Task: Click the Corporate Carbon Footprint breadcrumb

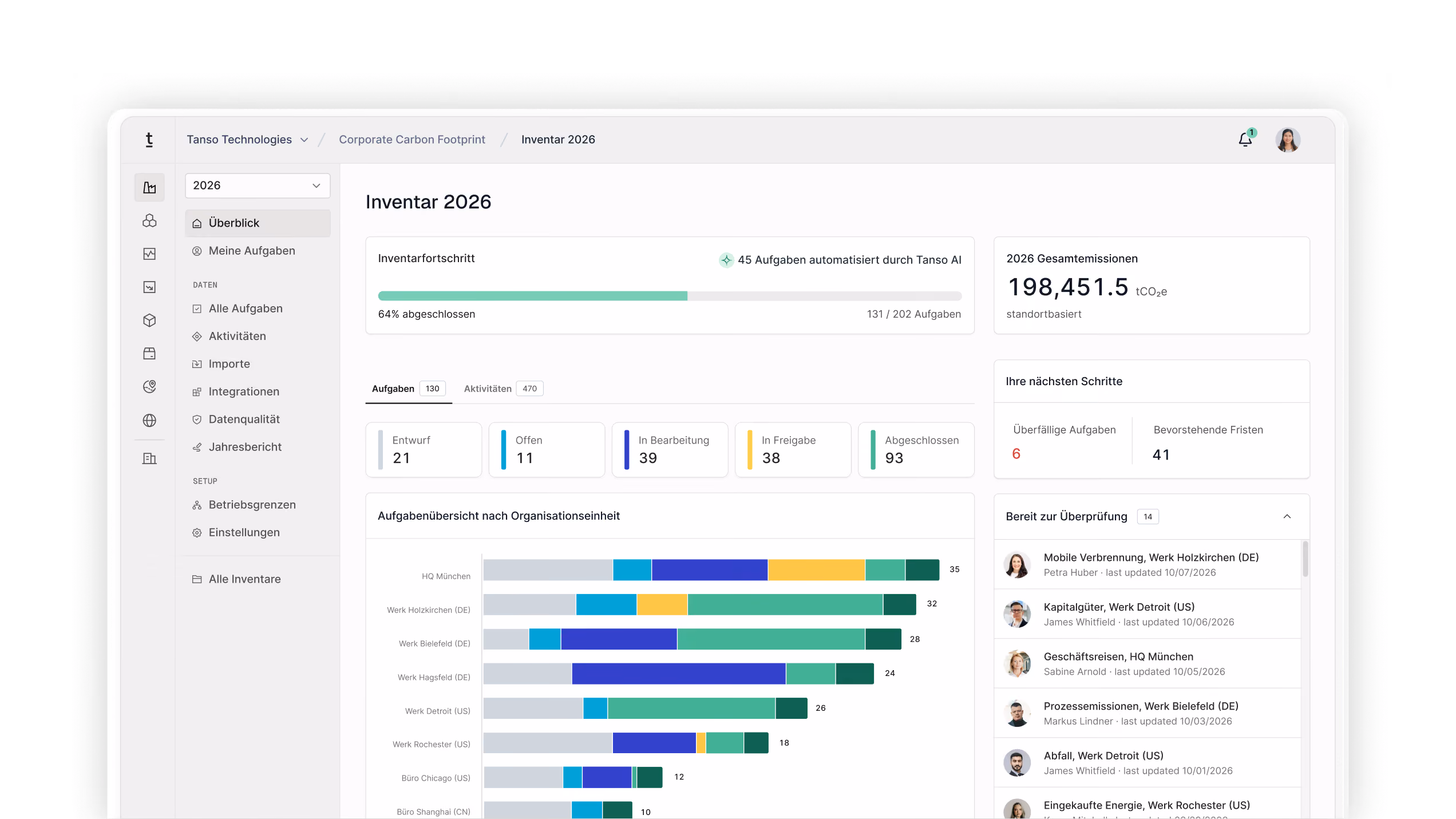Action: pos(412,140)
